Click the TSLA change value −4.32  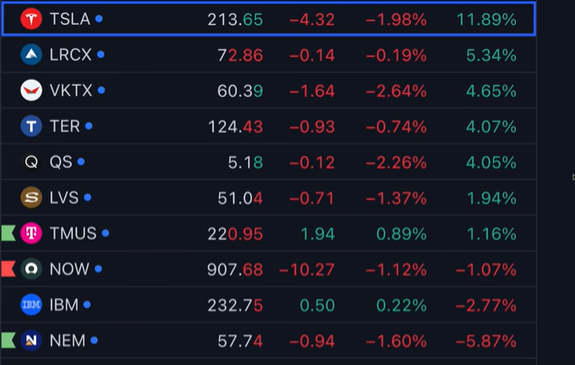click(x=312, y=20)
